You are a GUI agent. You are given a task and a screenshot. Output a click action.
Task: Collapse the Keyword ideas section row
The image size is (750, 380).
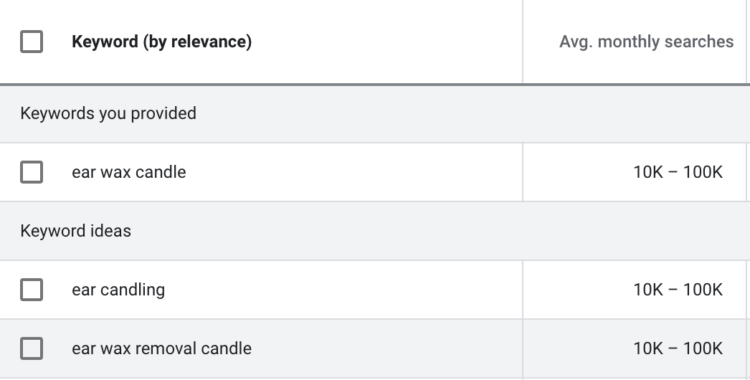coord(76,231)
